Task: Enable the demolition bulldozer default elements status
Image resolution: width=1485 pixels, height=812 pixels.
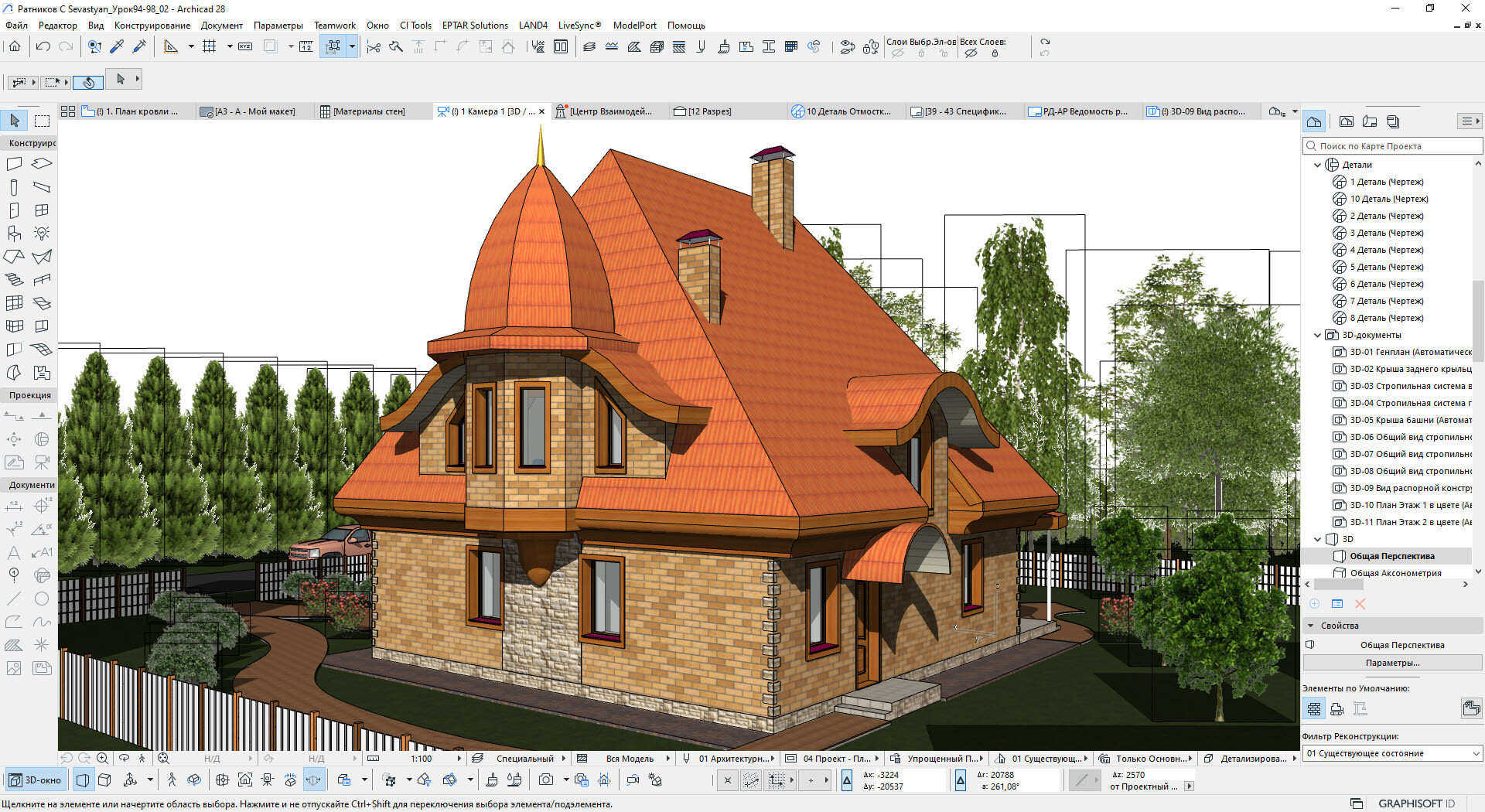Action: coord(1336,708)
